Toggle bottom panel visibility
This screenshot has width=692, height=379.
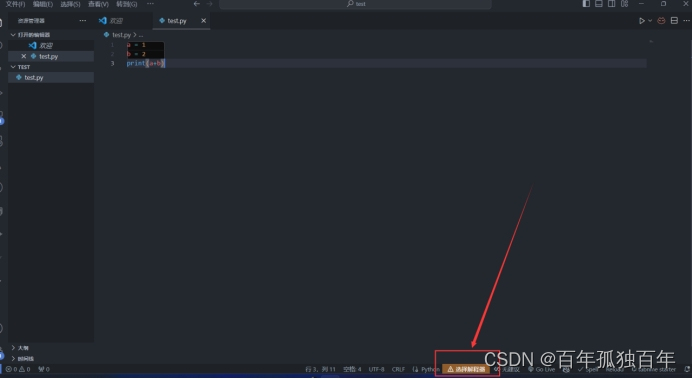[599, 4]
